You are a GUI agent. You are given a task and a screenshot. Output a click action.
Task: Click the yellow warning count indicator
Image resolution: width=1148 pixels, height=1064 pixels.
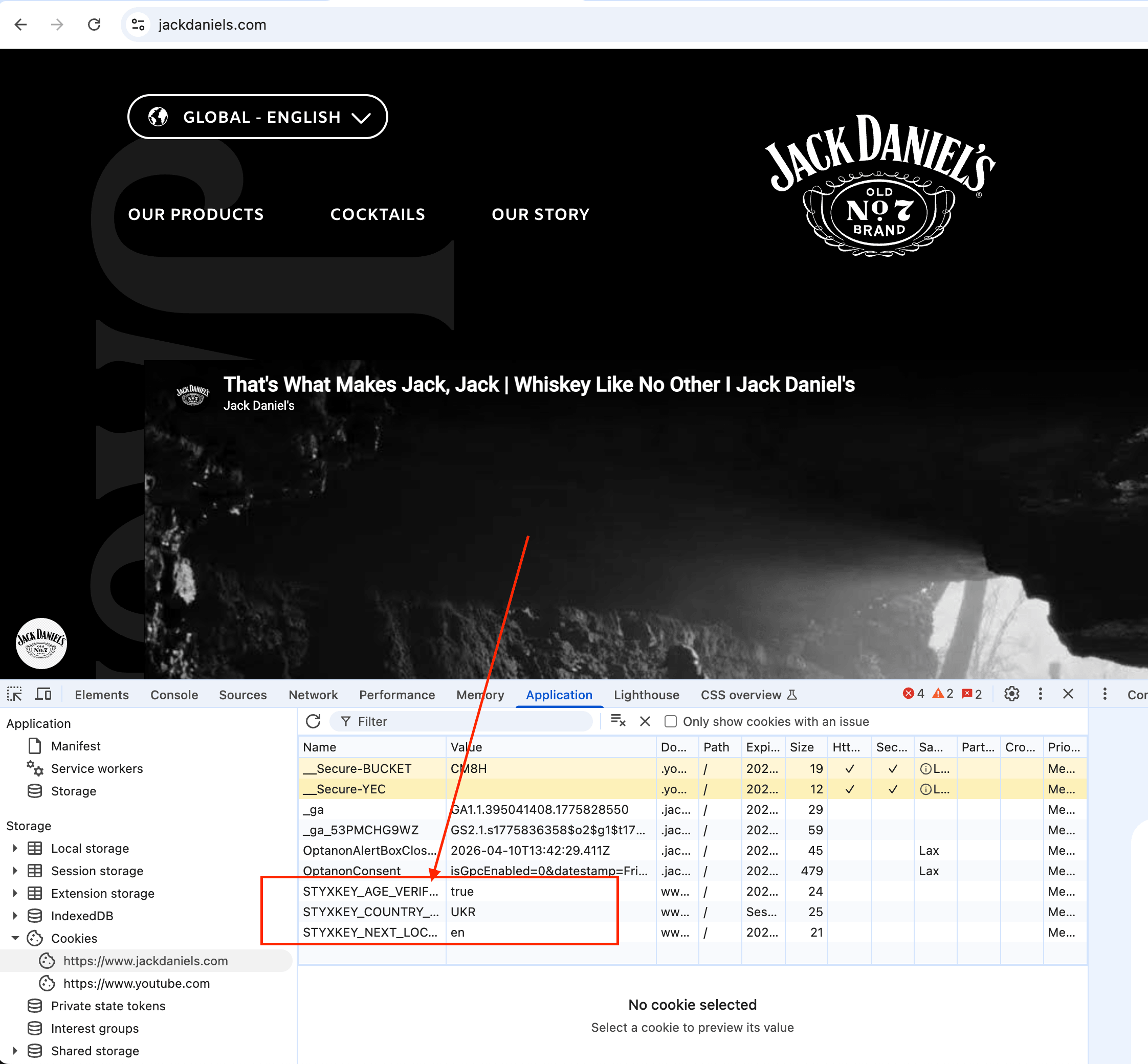[x=943, y=694]
